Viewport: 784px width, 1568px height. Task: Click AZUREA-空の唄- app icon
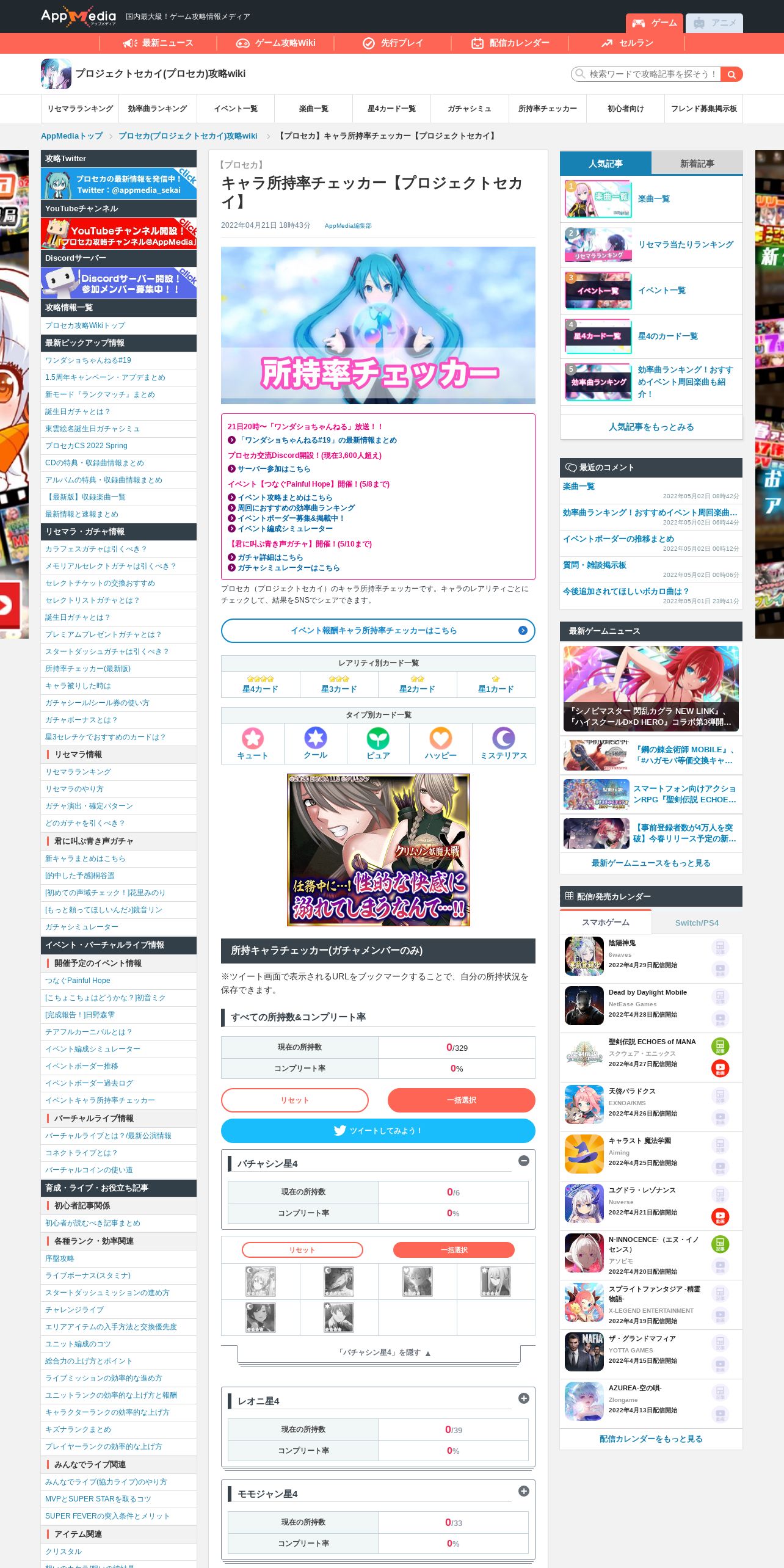click(x=584, y=1401)
